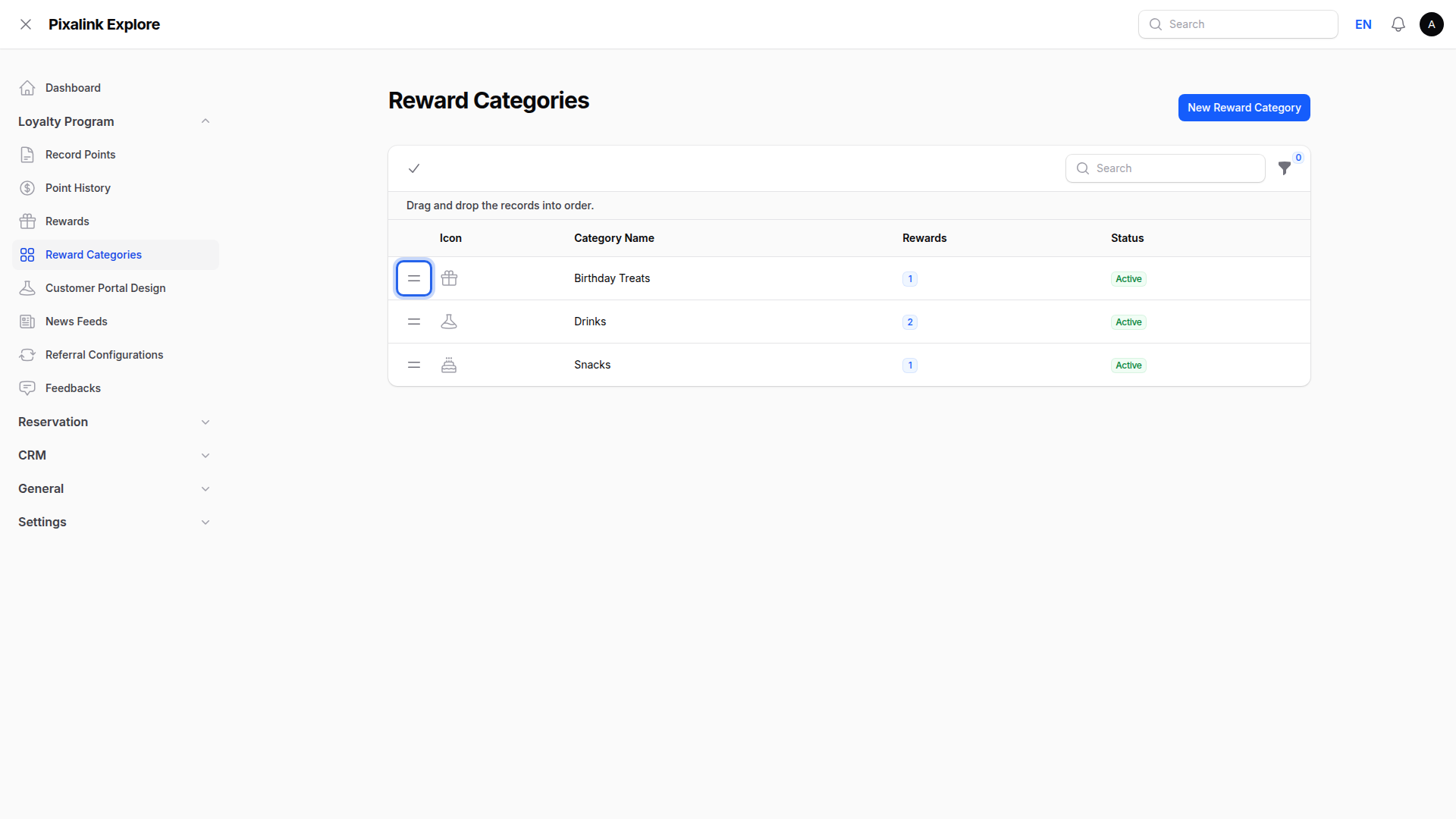This screenshot has height=819, width=1456.
Task: Click the Record Points document icon
Action: (27, 155)
